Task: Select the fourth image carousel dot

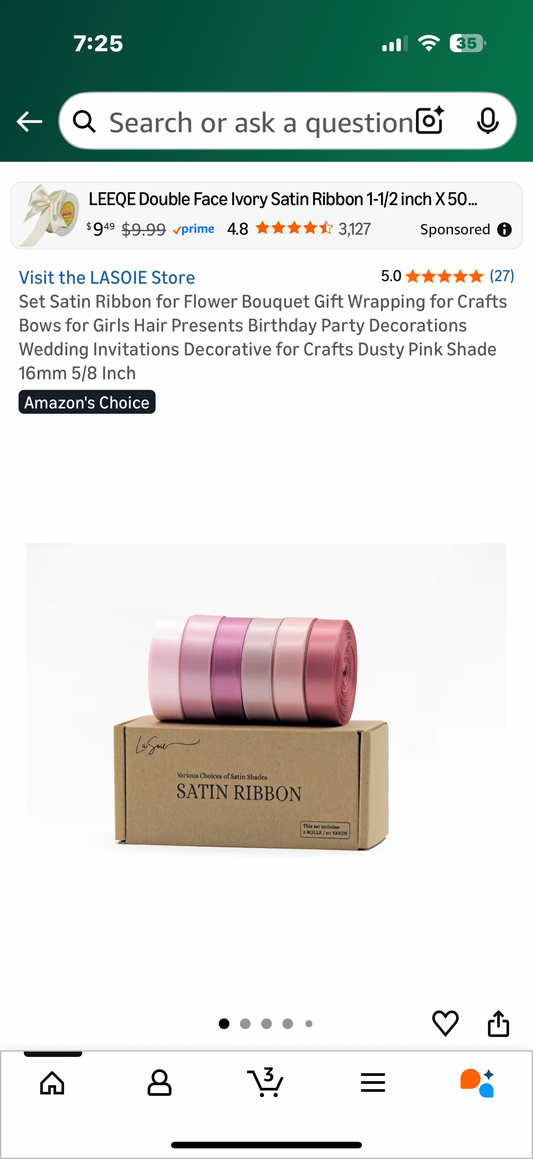Action: 288,1024
